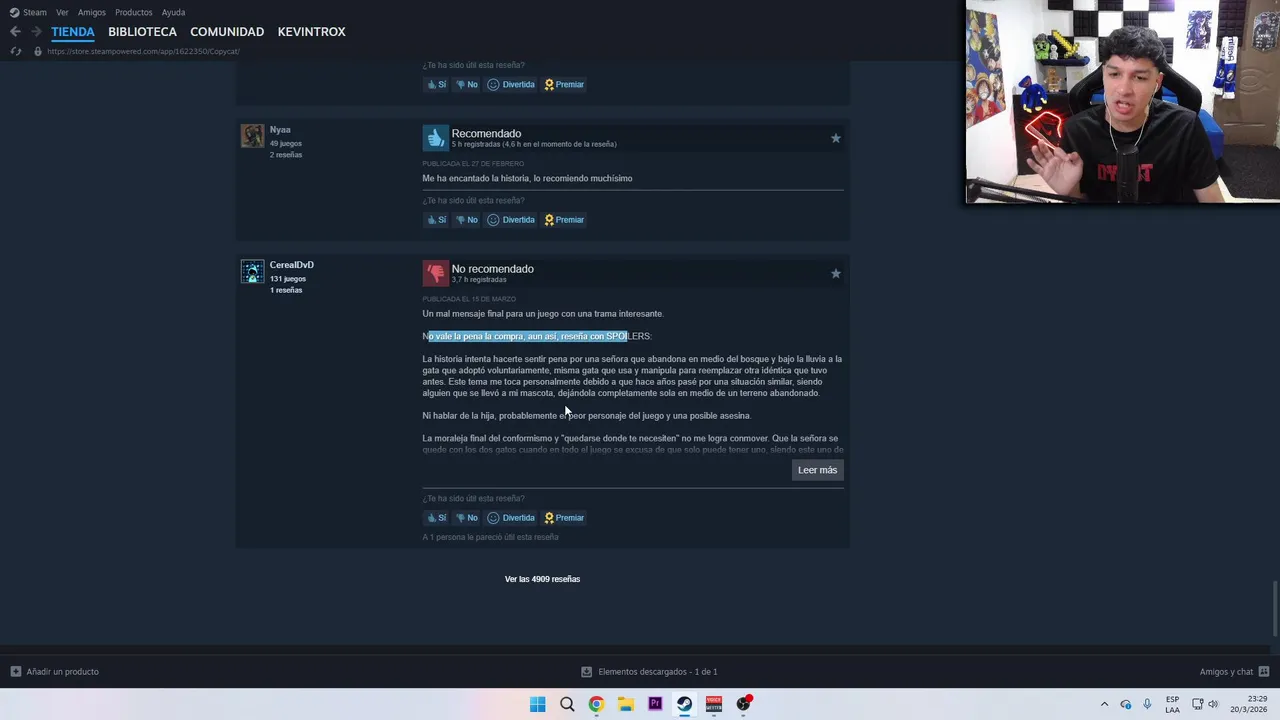Open the Ver menu

tap(62, 12)
